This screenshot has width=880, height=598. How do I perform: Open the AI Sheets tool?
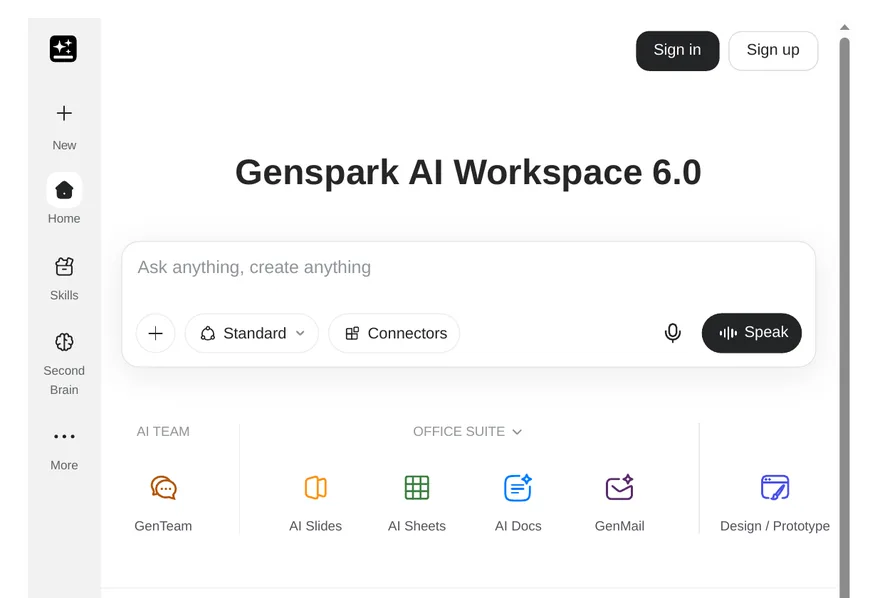pyautogui.click(x=417, y=503)
